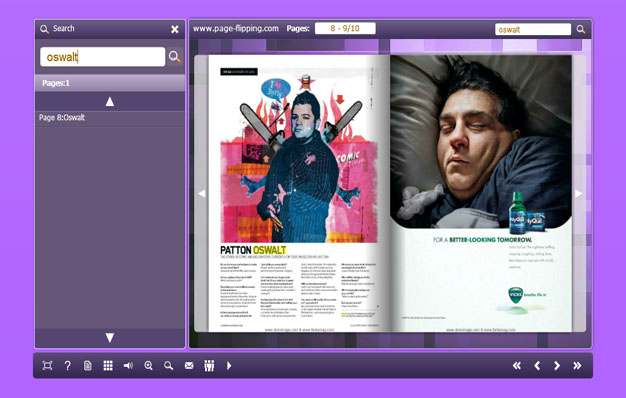Open search result Page 8:Oswalt
The image size is (626, 398).
coord(110,117)
